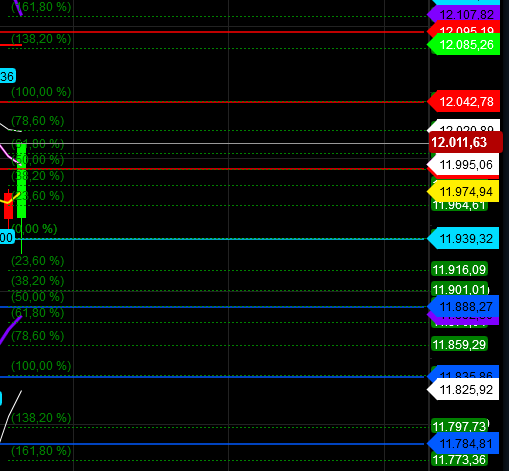This screenshot has width=509, height=471.
Task: Click the cyan 11.939,32 price label
Action: point(463,239)
